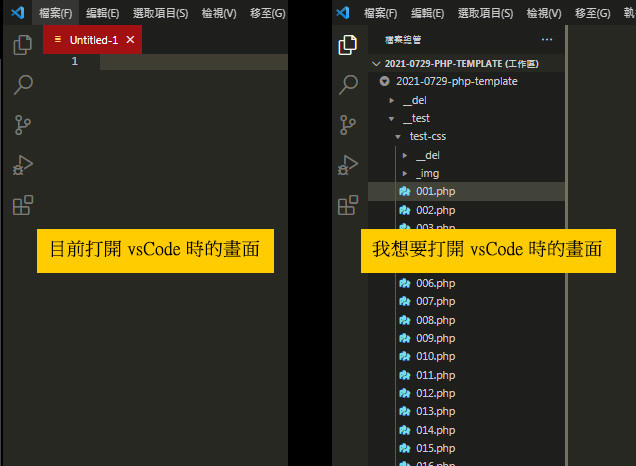The height and width of the screenshot is (466, 636).
Task: Click the PHP icon beside 006.php
Action: point(404,283)
